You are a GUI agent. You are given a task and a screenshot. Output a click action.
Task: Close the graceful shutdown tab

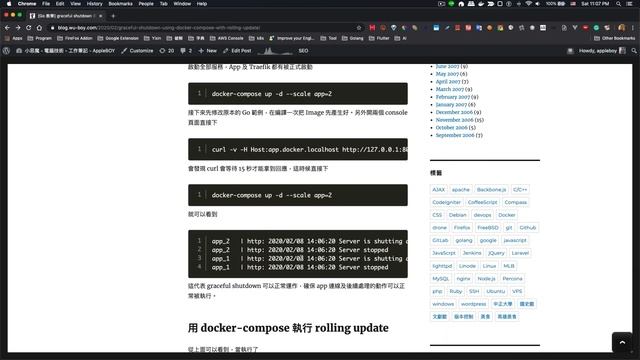pos(100,16)
